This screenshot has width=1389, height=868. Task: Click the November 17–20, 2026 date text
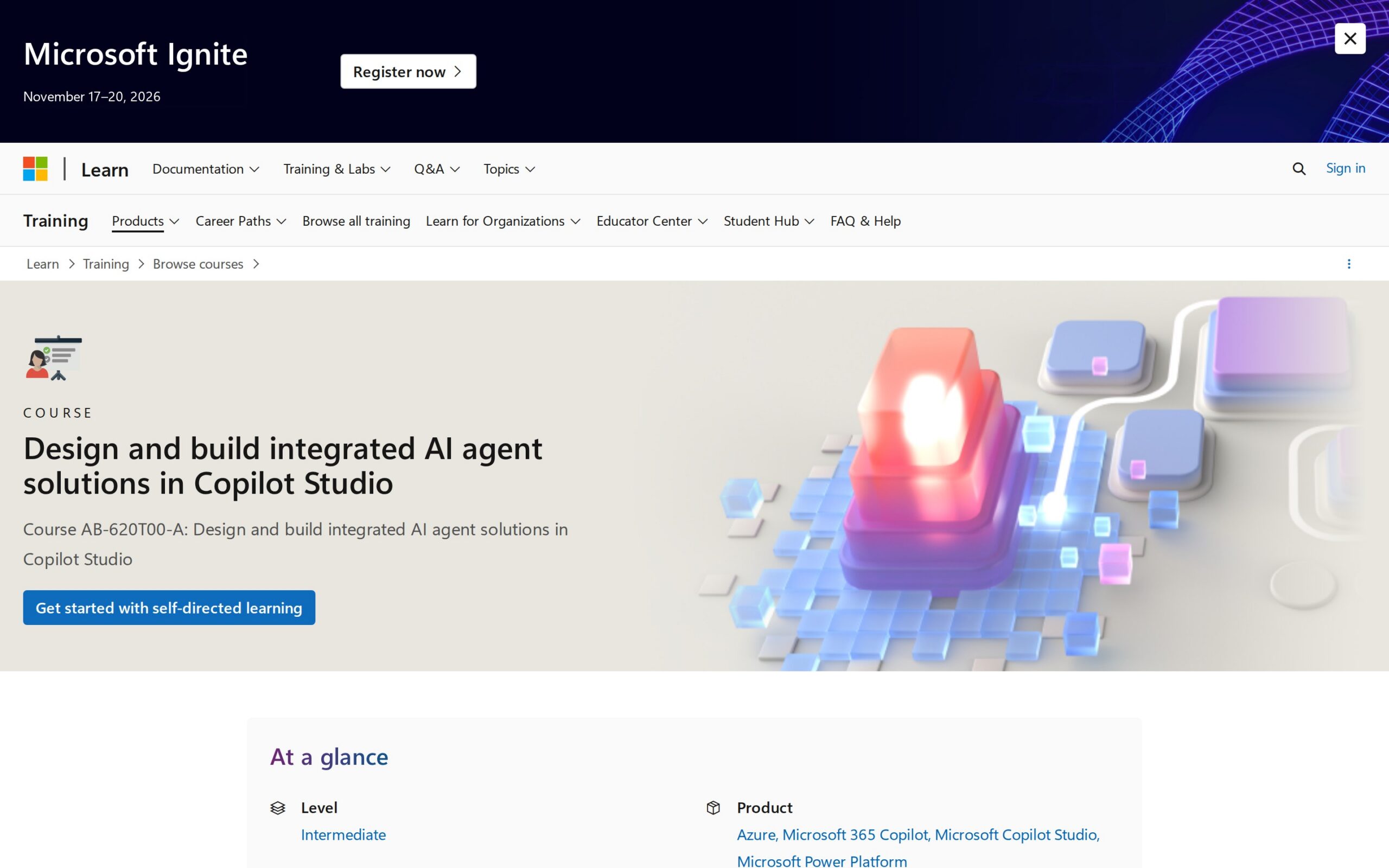click(92, 97)
